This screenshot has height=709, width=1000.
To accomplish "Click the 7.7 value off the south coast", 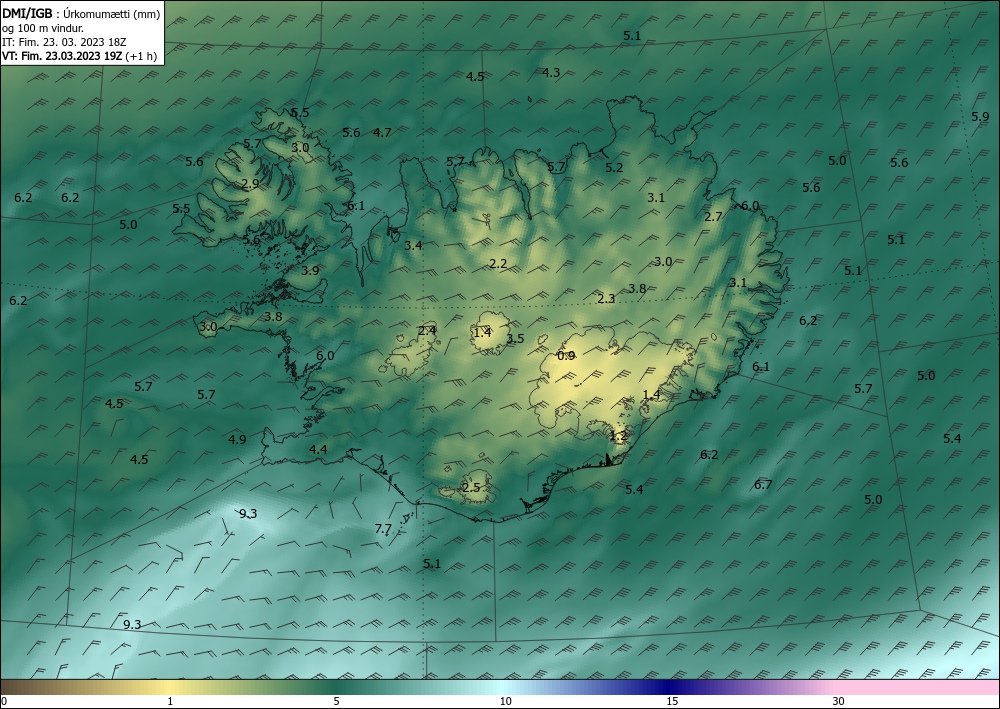I will click(x=383, y=529).
